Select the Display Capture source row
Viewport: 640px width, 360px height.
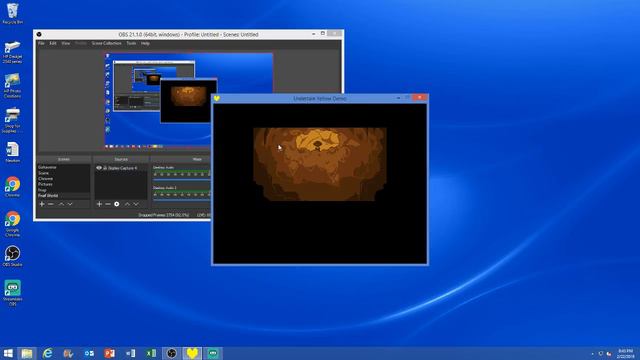pos(121,168)
